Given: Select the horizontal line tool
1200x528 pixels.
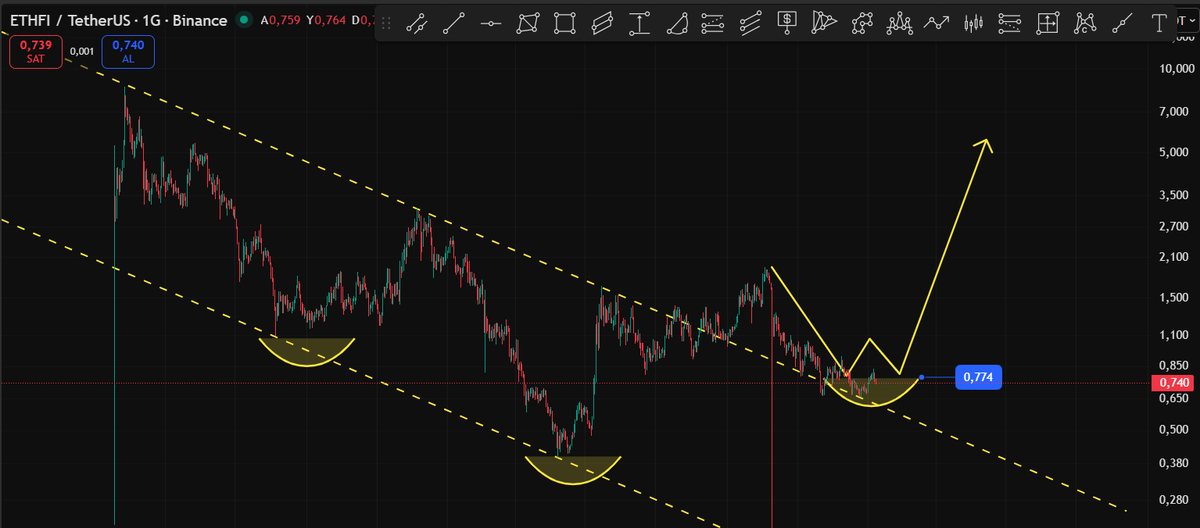Looking at the screenshot, I should pyautogui.click(x=491, y=23).
